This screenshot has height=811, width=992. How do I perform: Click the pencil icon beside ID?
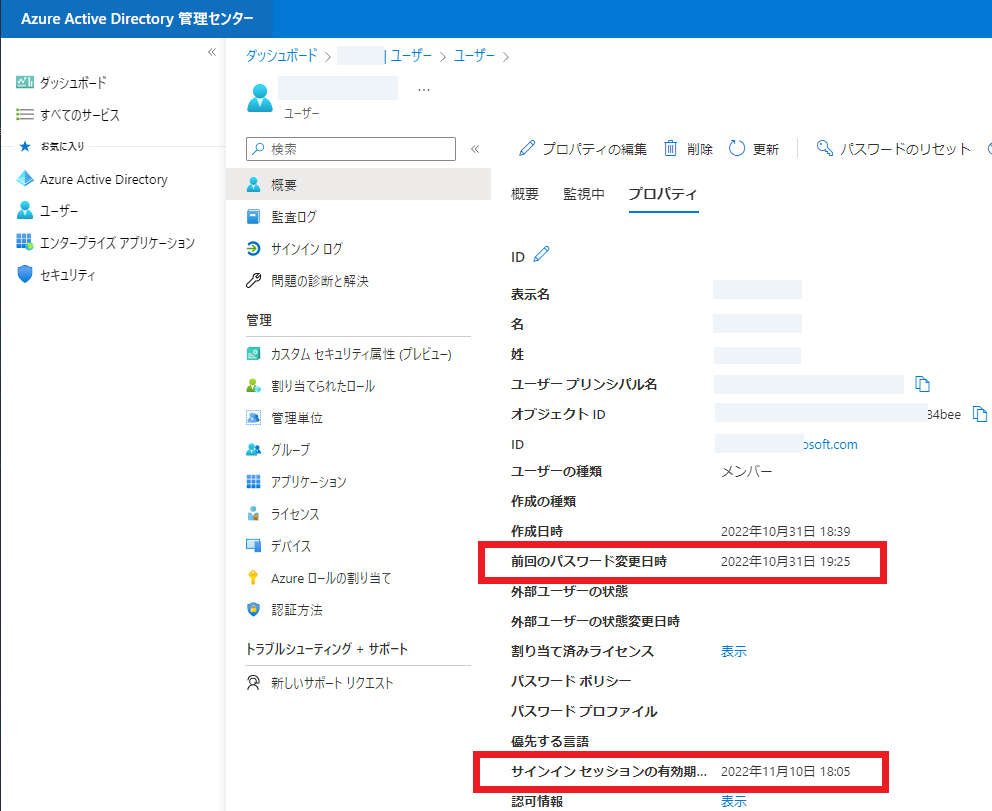(x=541, y=255)
